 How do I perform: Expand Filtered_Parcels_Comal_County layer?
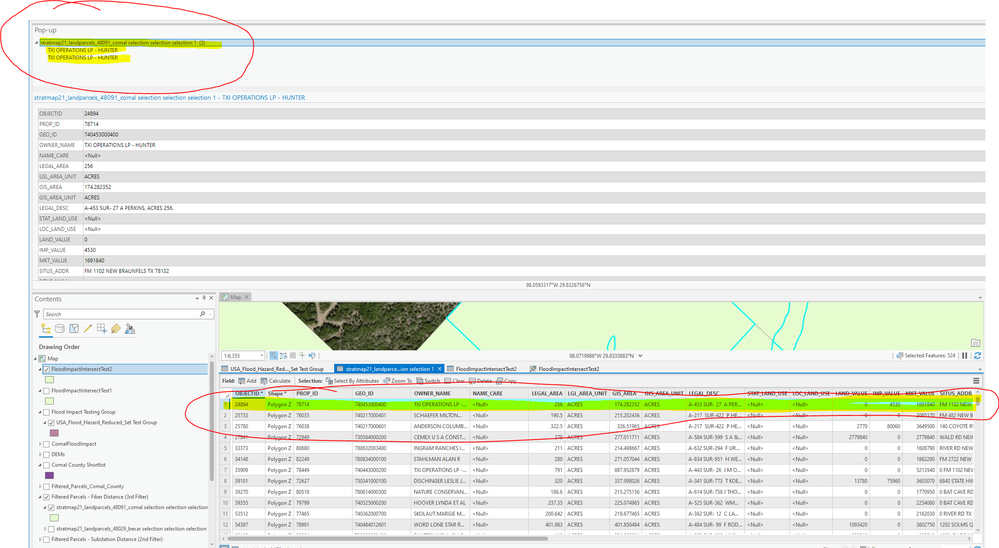pyautogui.click(x=40, y=486)
